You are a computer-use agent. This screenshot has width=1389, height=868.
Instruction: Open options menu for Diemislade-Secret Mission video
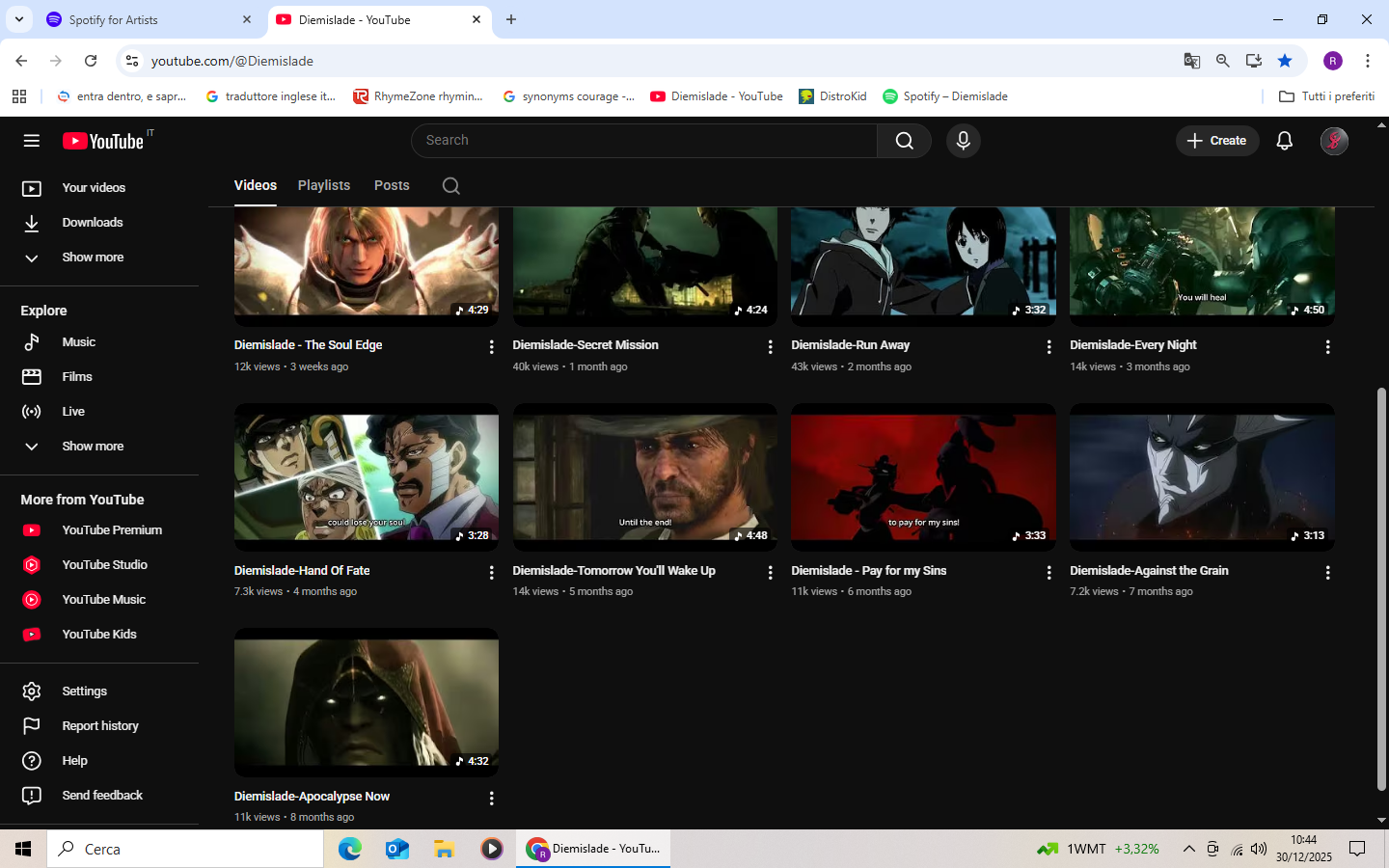point(770,347)
